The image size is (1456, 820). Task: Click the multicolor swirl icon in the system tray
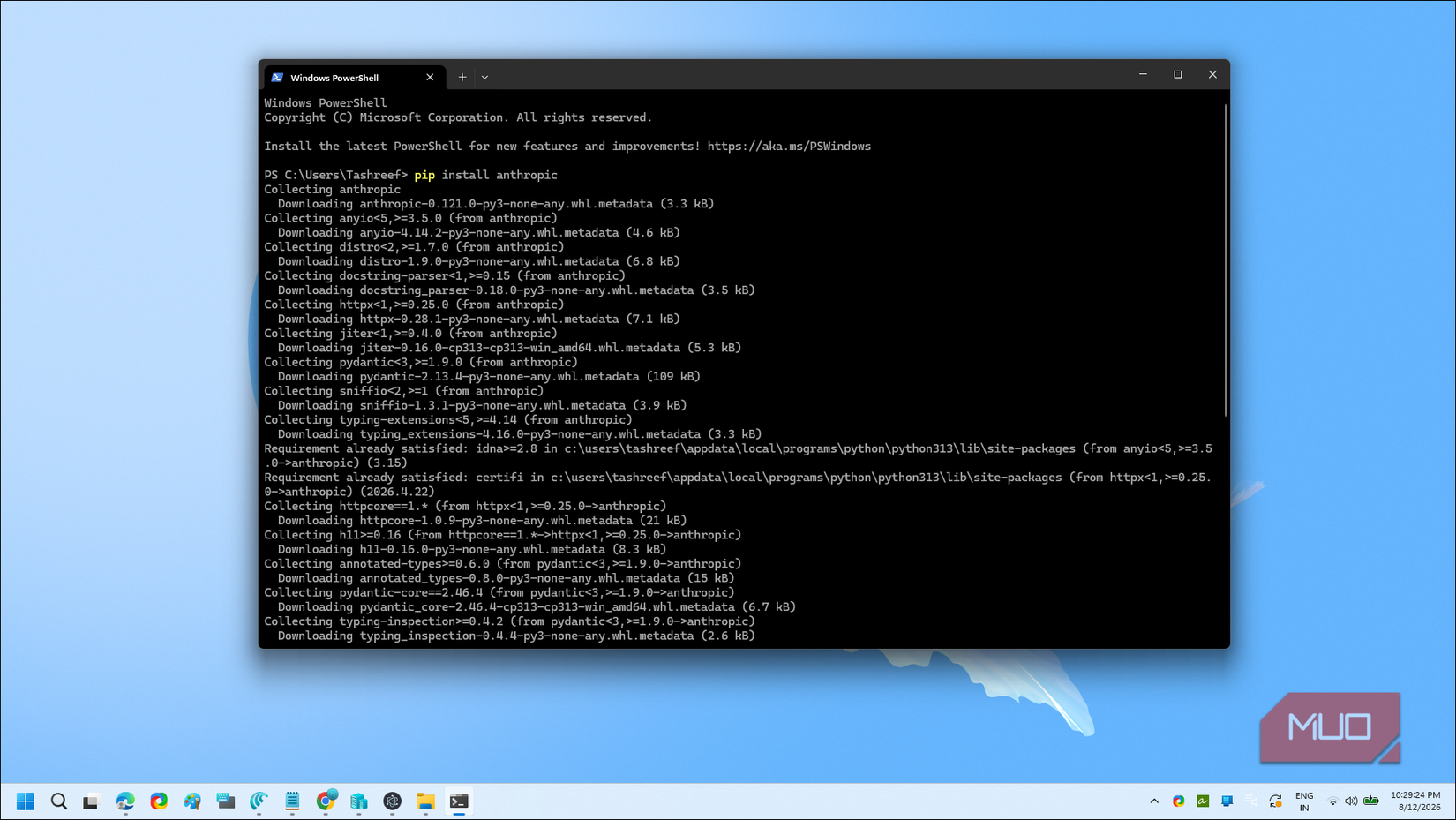(1179, 801)
